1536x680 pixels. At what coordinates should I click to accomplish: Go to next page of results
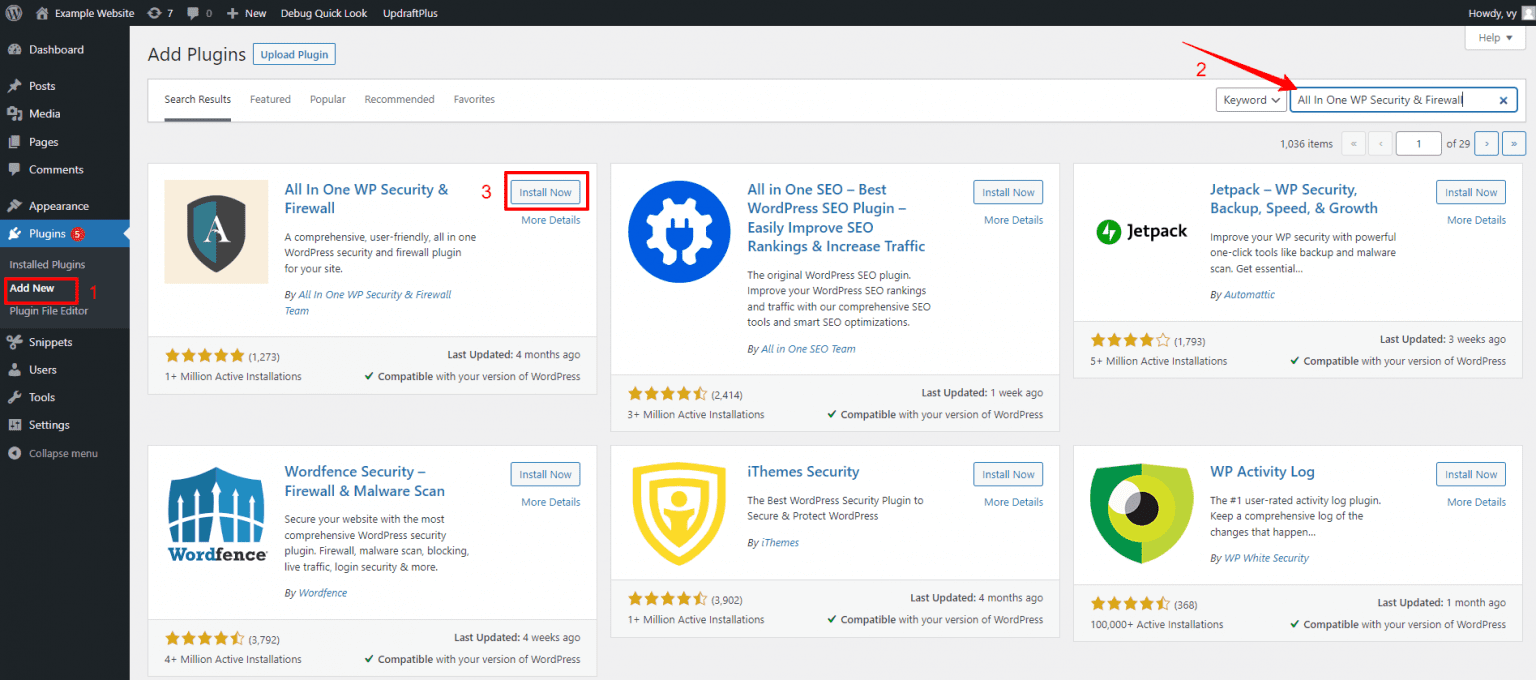coord(1487,143)
